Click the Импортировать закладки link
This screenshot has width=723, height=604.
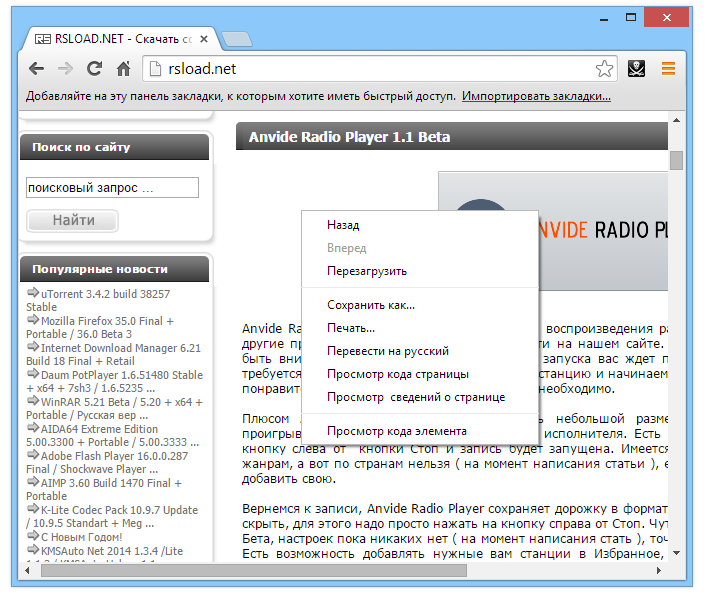pyautogui.click(x=536, y=96)
